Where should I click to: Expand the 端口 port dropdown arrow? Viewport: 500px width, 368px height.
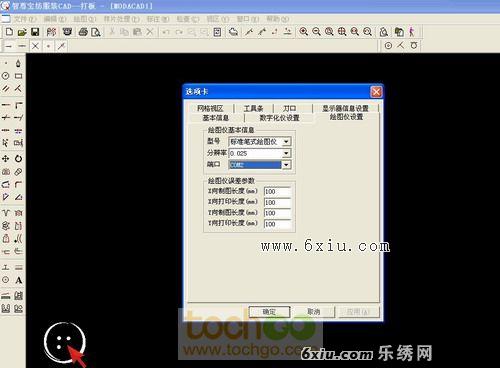[286, 165]
